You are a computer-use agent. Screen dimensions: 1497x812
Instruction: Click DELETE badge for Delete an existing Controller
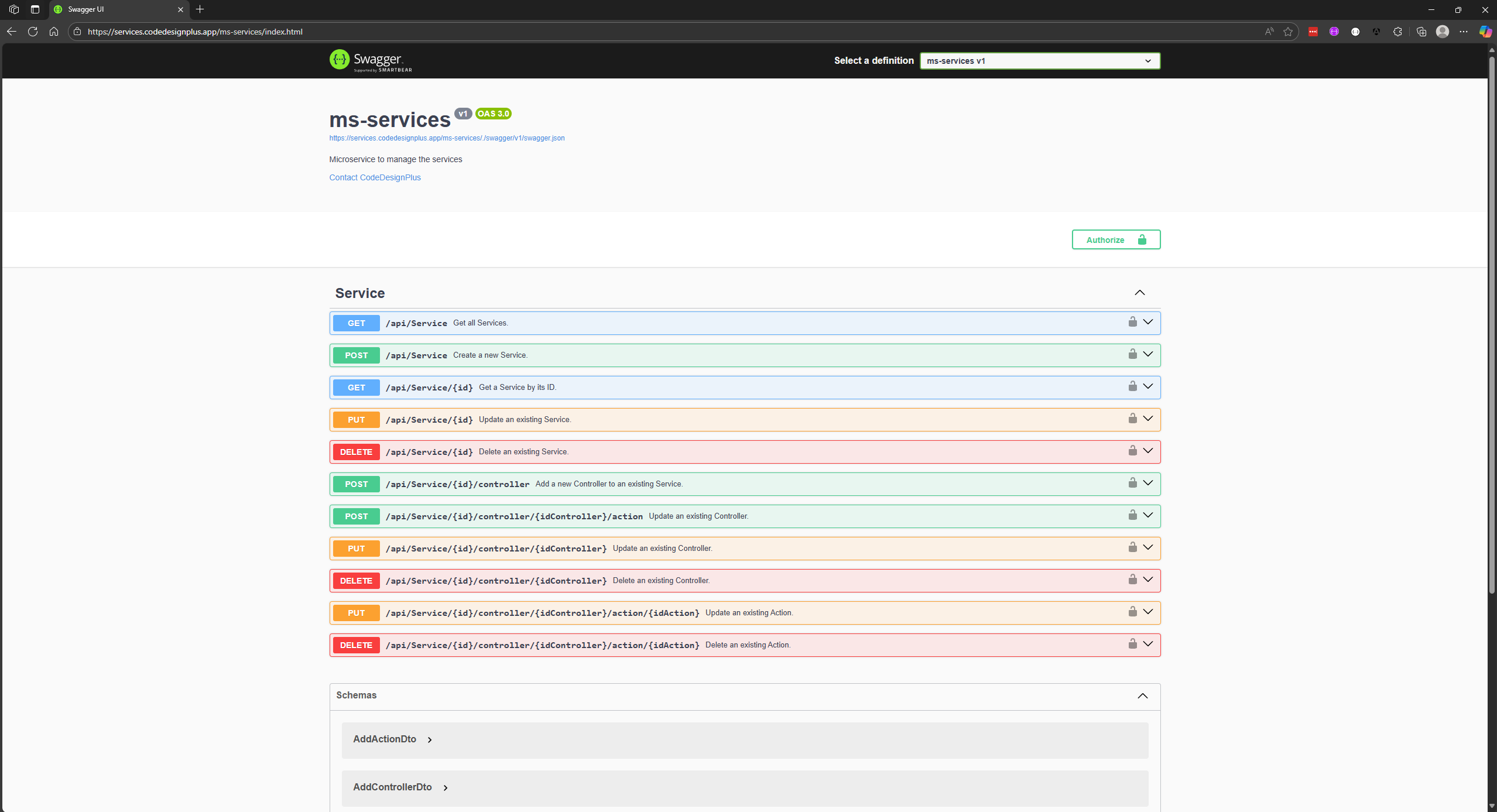click(356, 581)
